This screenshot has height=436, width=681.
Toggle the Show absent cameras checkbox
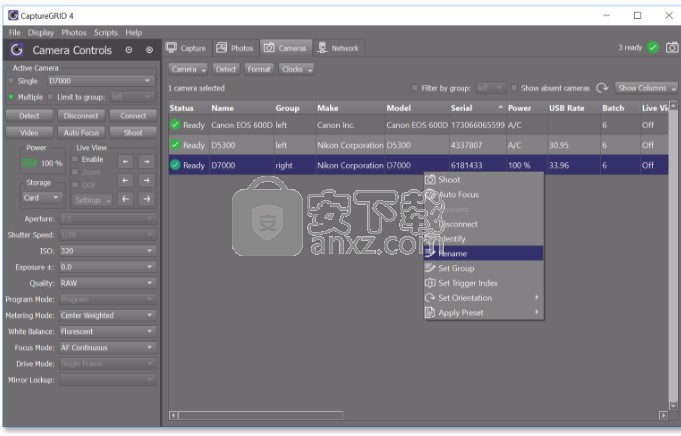click(x=514, y=88)
